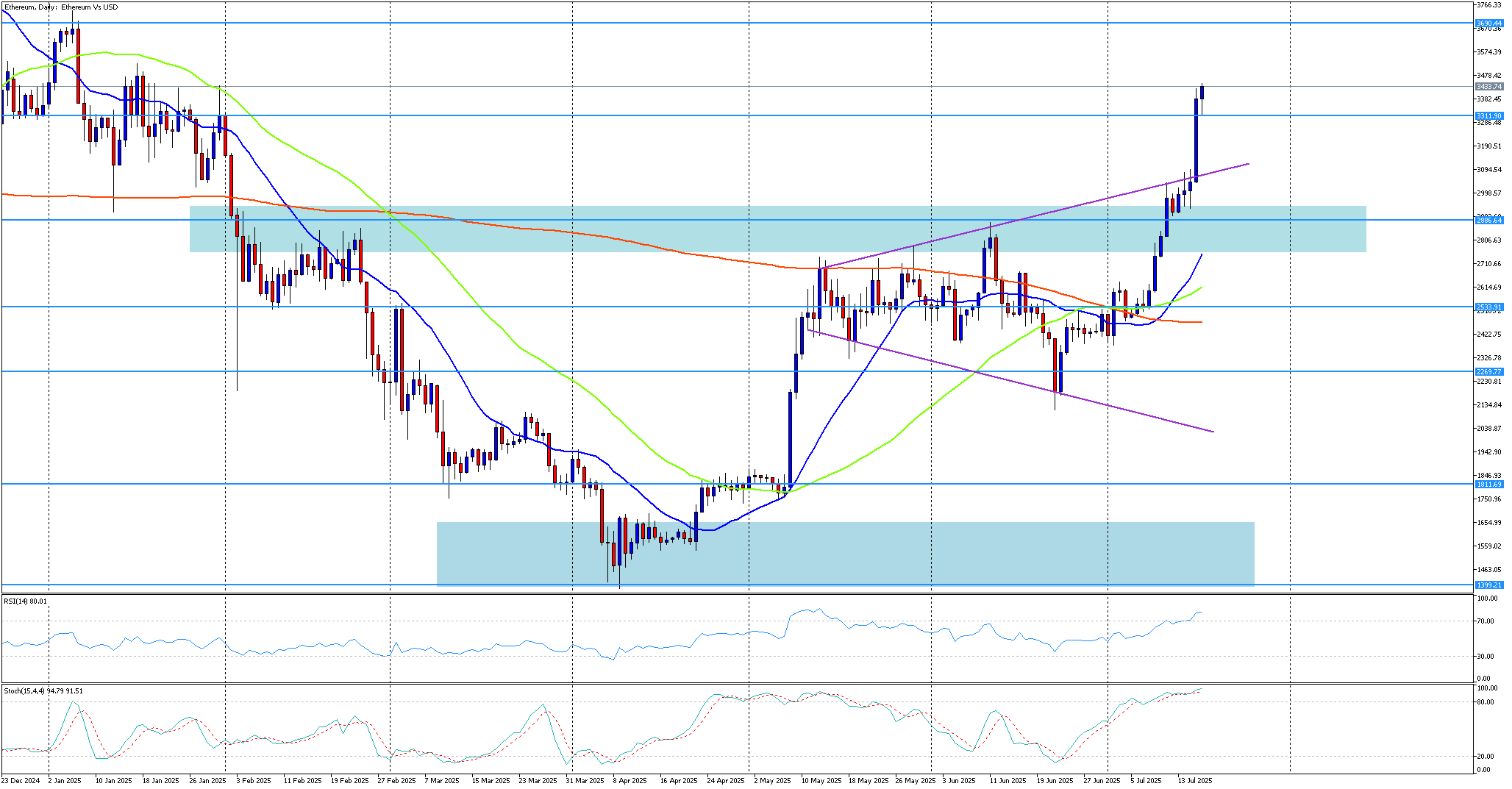
Task: Click the 2 May 2025 date label
Action: (772, 781)
